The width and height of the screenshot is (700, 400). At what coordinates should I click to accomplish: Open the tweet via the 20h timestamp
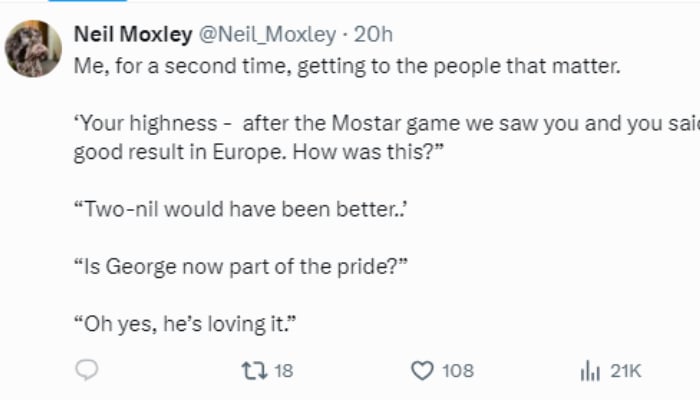[x=374, y=35]
